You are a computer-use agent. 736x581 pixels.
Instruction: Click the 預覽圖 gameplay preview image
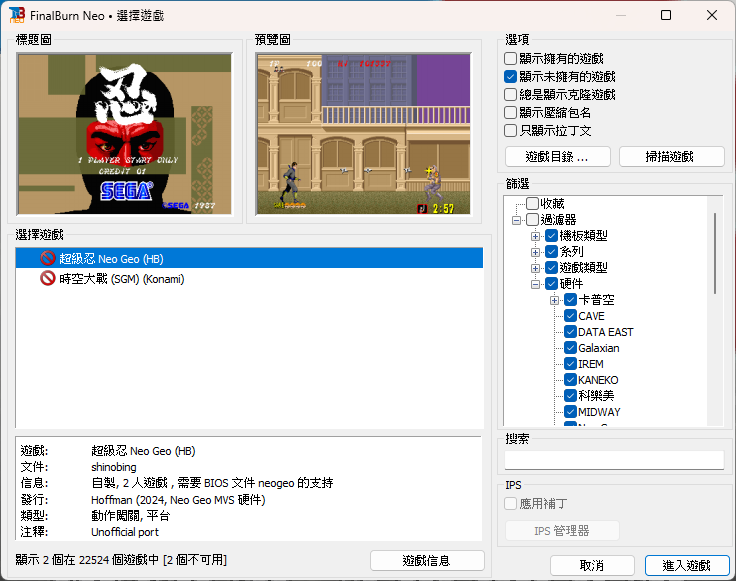point(363,134)
